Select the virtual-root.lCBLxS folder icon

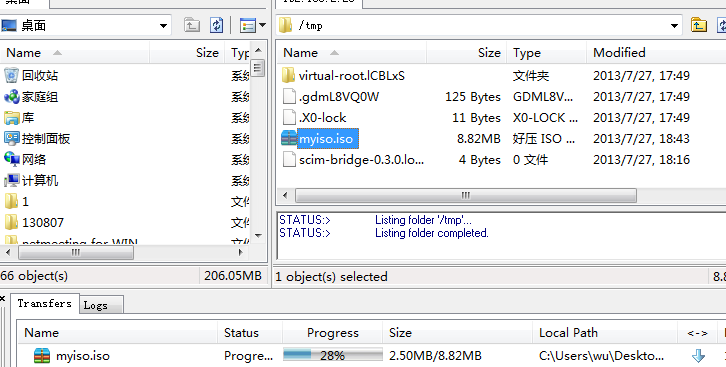tap(288, 75)
